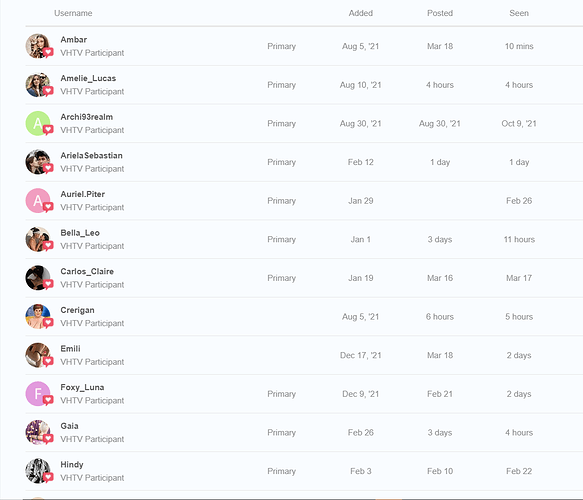
Task: Click the pink Auriel.Piter avatar icon
Action: [38, 201]
